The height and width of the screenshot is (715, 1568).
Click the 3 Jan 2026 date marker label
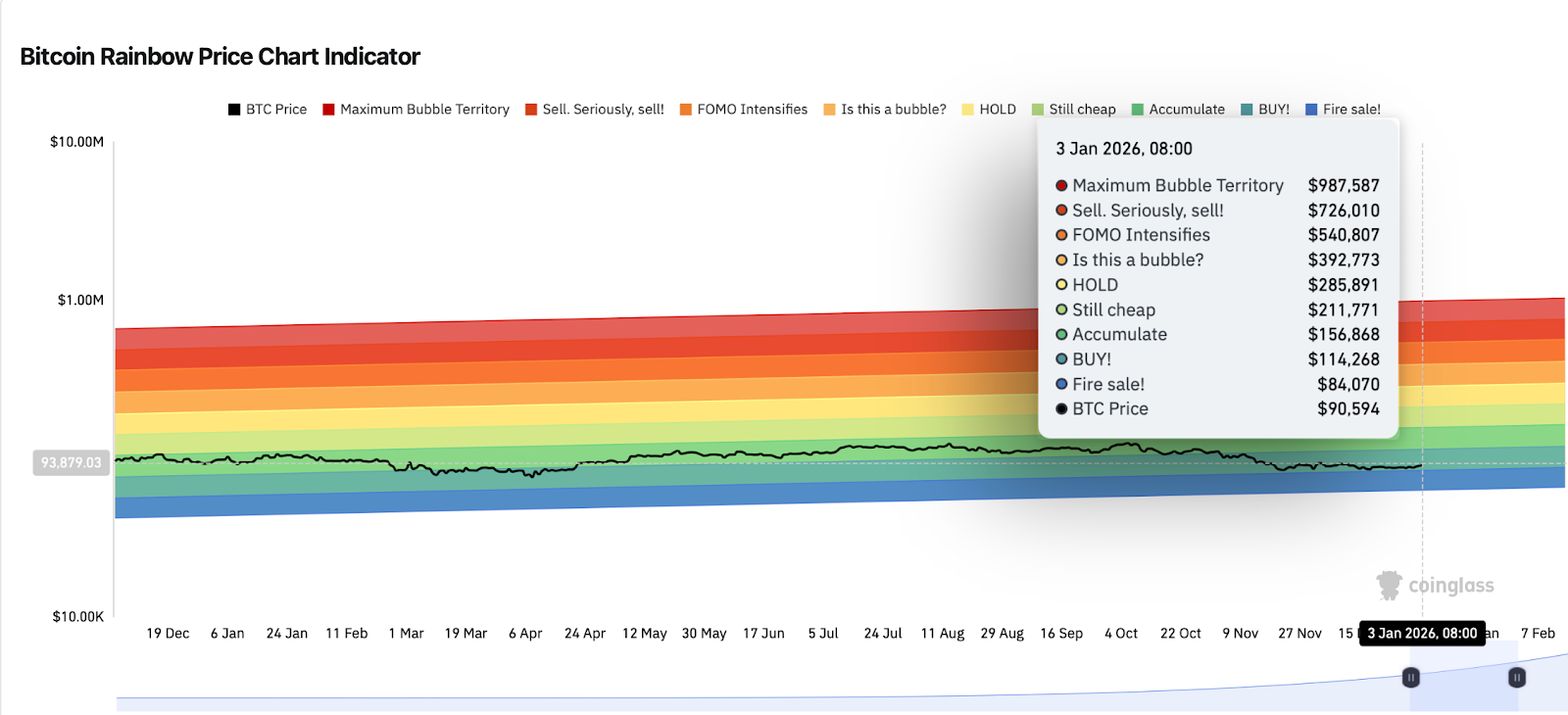[1422, 634]
